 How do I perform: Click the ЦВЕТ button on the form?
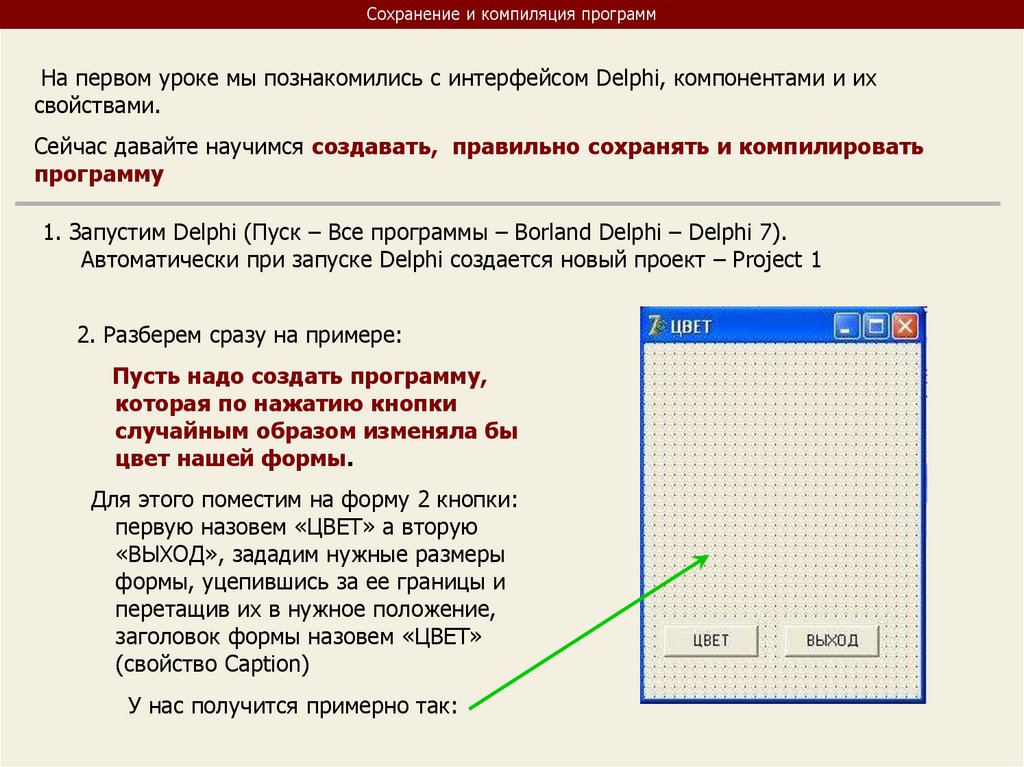pyautogui.click(x=711, y=640)
